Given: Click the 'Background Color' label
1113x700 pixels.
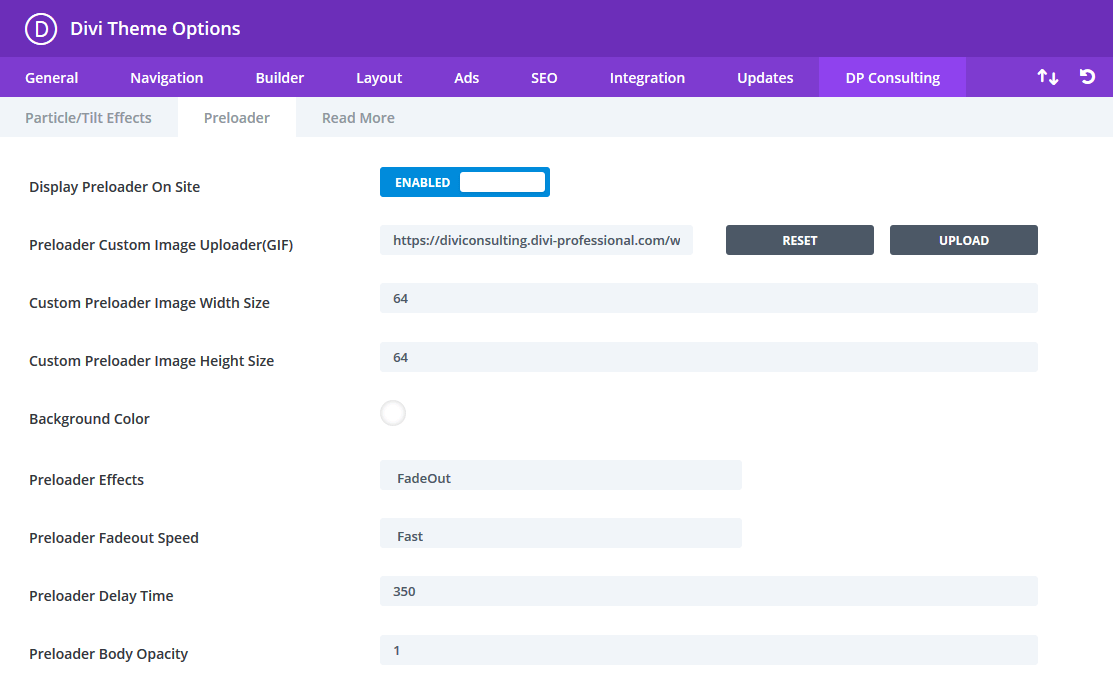Looking at the screenshot, I should [89, 419].
